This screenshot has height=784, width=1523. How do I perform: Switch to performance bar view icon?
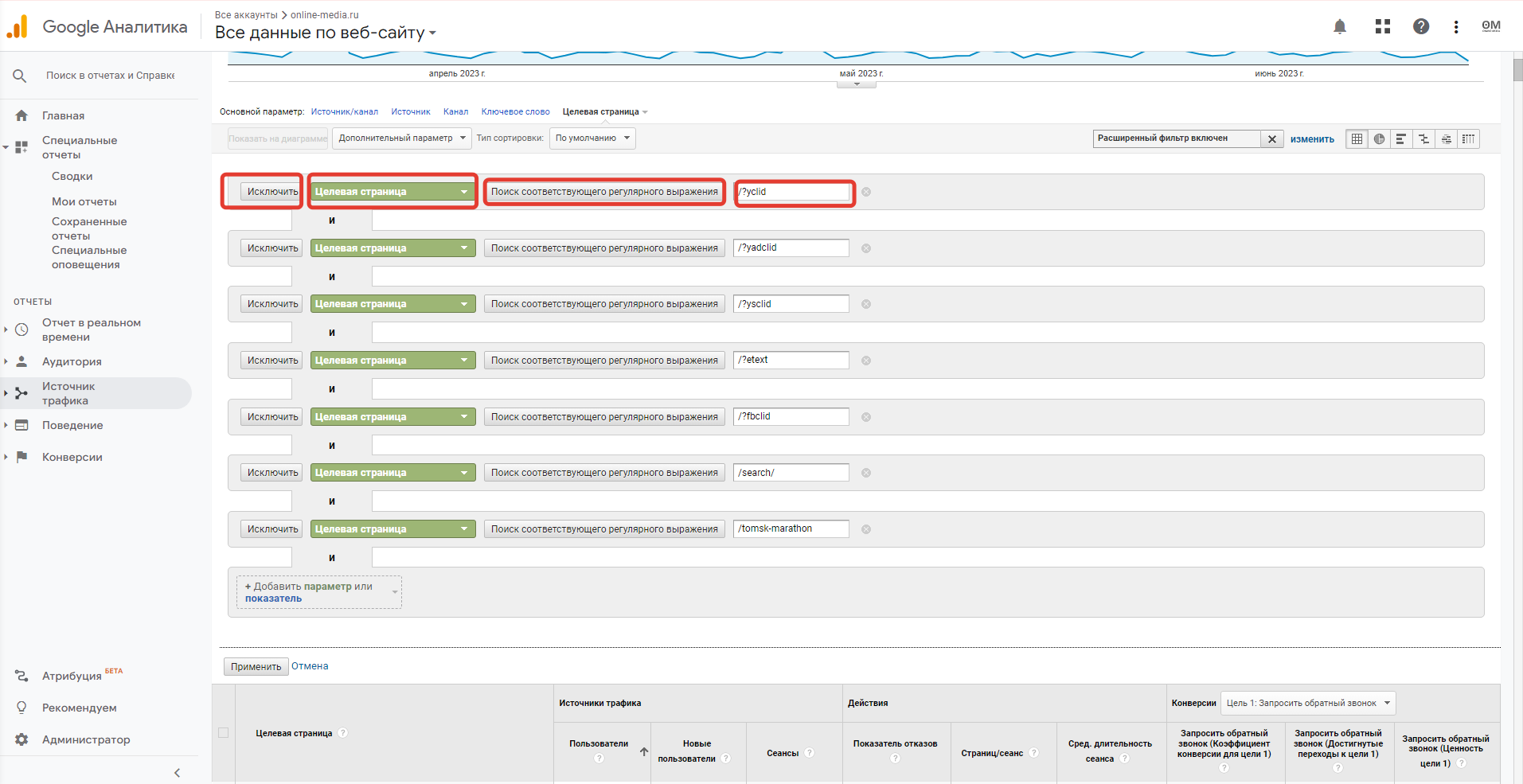click(x=1401, y=138)
